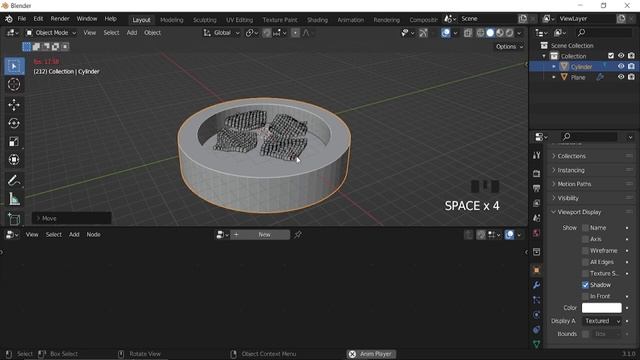The height and width of the screenshot is (360, 640).
Task: Enable the All Edges checkbox
Action: click(585, 262)
